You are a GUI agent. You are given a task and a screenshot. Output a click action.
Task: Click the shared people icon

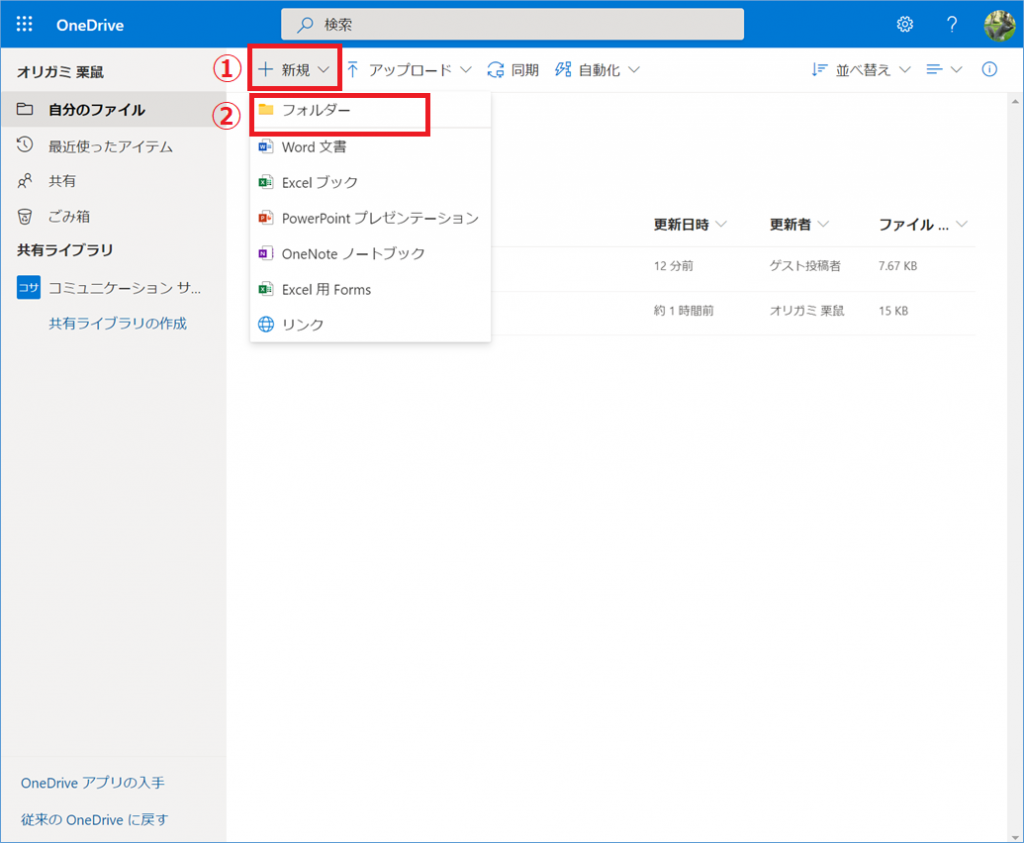pyautogui.click(x=25, y=181)
